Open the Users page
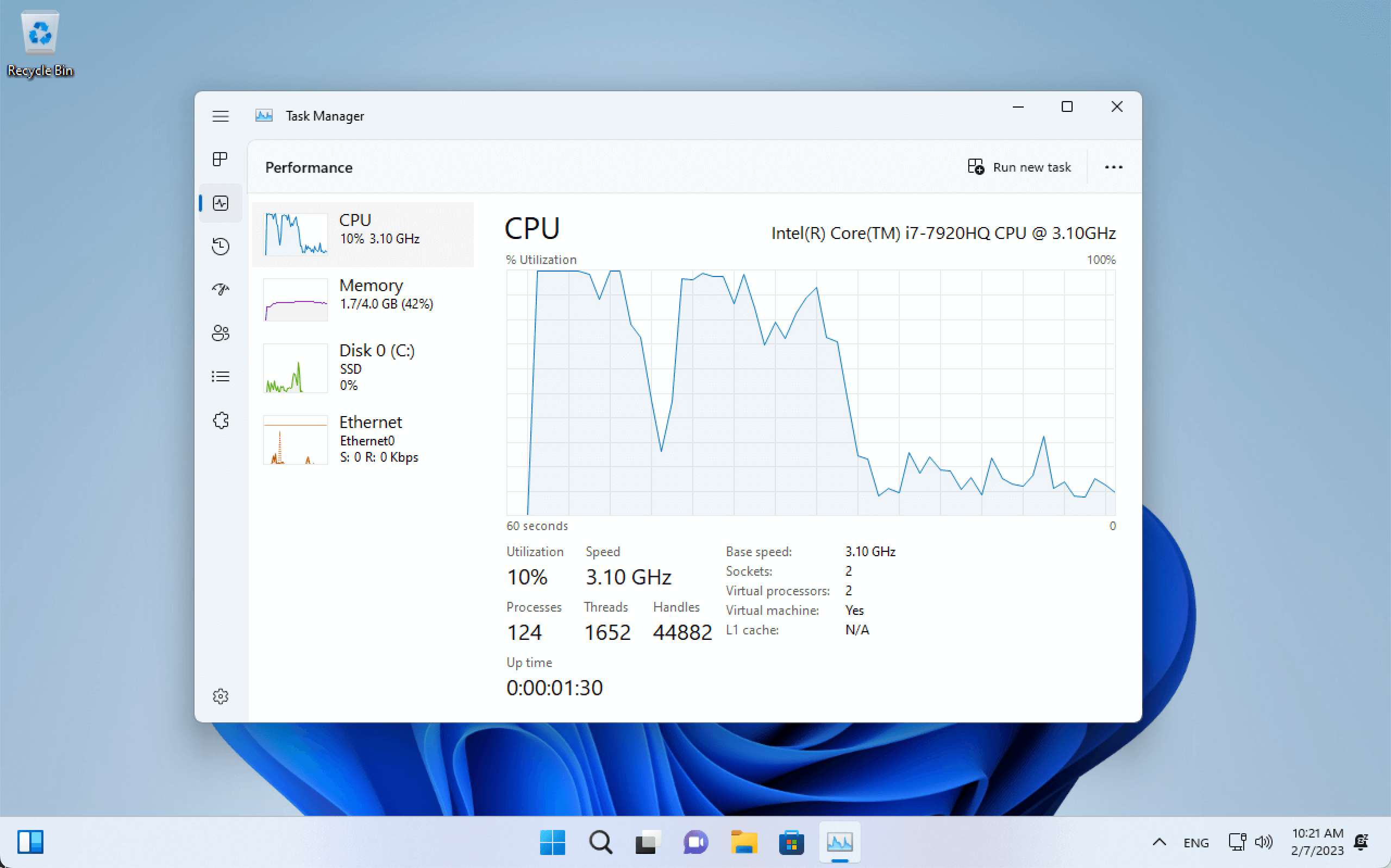This screenshot has width=1391, height=868. (x=221, y=333)
